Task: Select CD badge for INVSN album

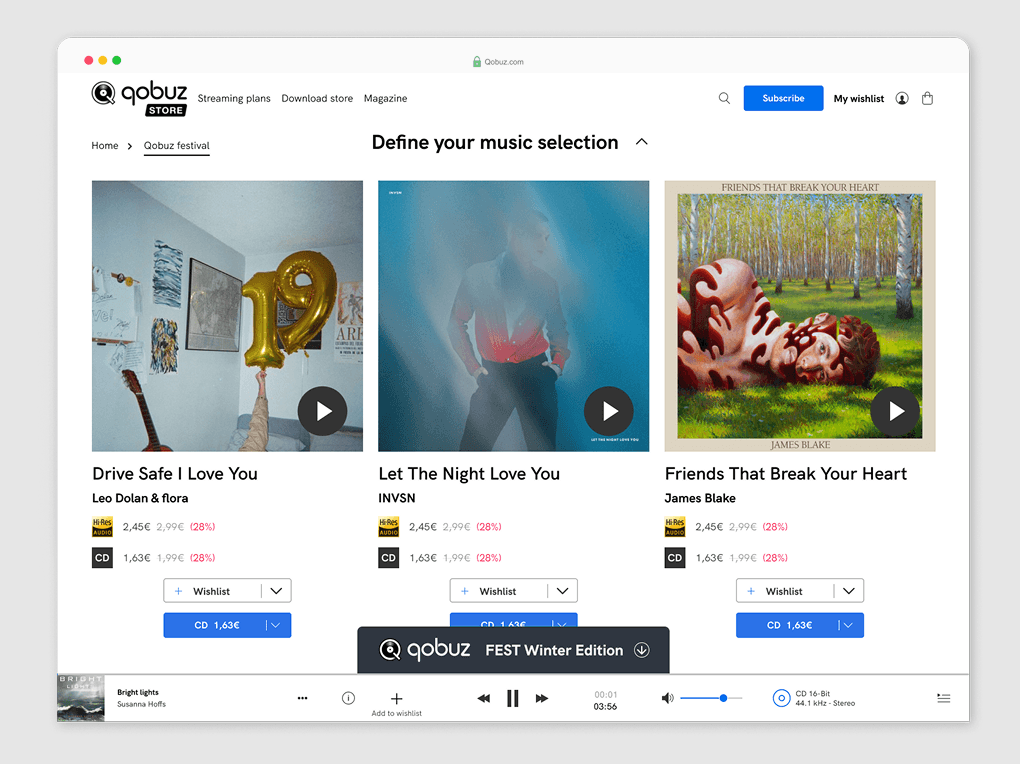Action: pyautogui.click(x=388, y=558)
